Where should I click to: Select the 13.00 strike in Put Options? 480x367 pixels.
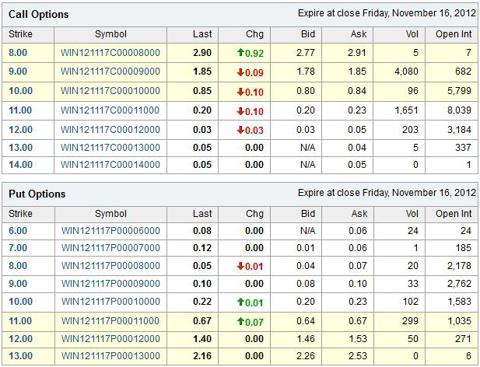21,356
